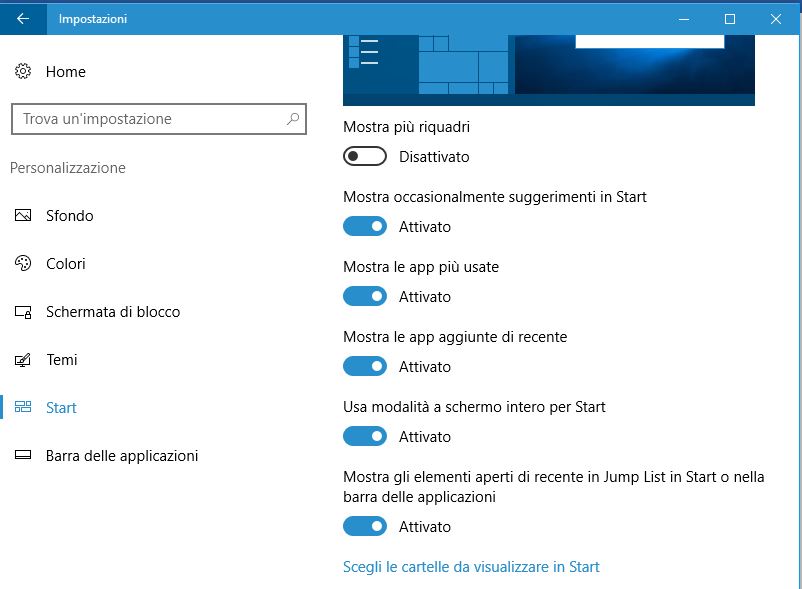Click the search magnifier icon
Screen dimensions: 802x589
coord(293,119)
